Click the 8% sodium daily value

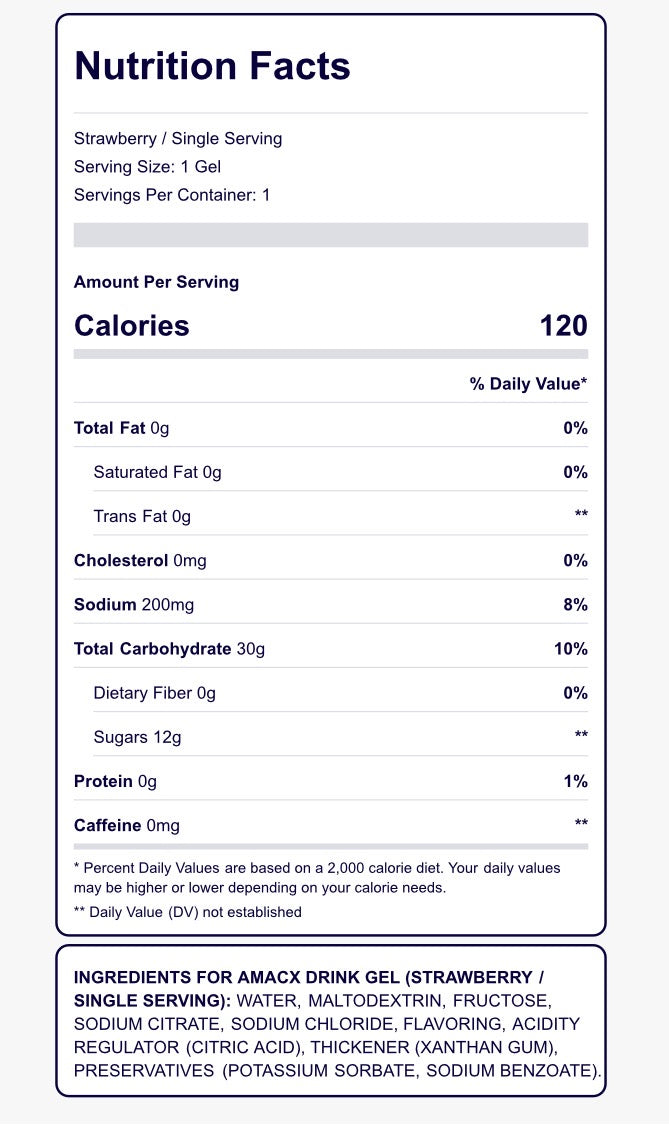(575, 605)
